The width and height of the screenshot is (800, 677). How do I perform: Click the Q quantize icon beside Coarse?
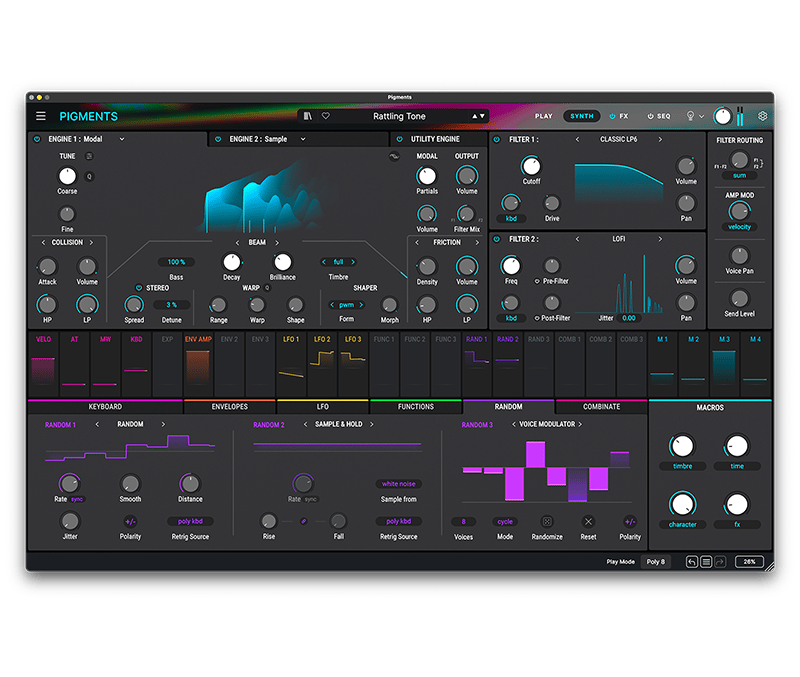click(x=89, y=177)
